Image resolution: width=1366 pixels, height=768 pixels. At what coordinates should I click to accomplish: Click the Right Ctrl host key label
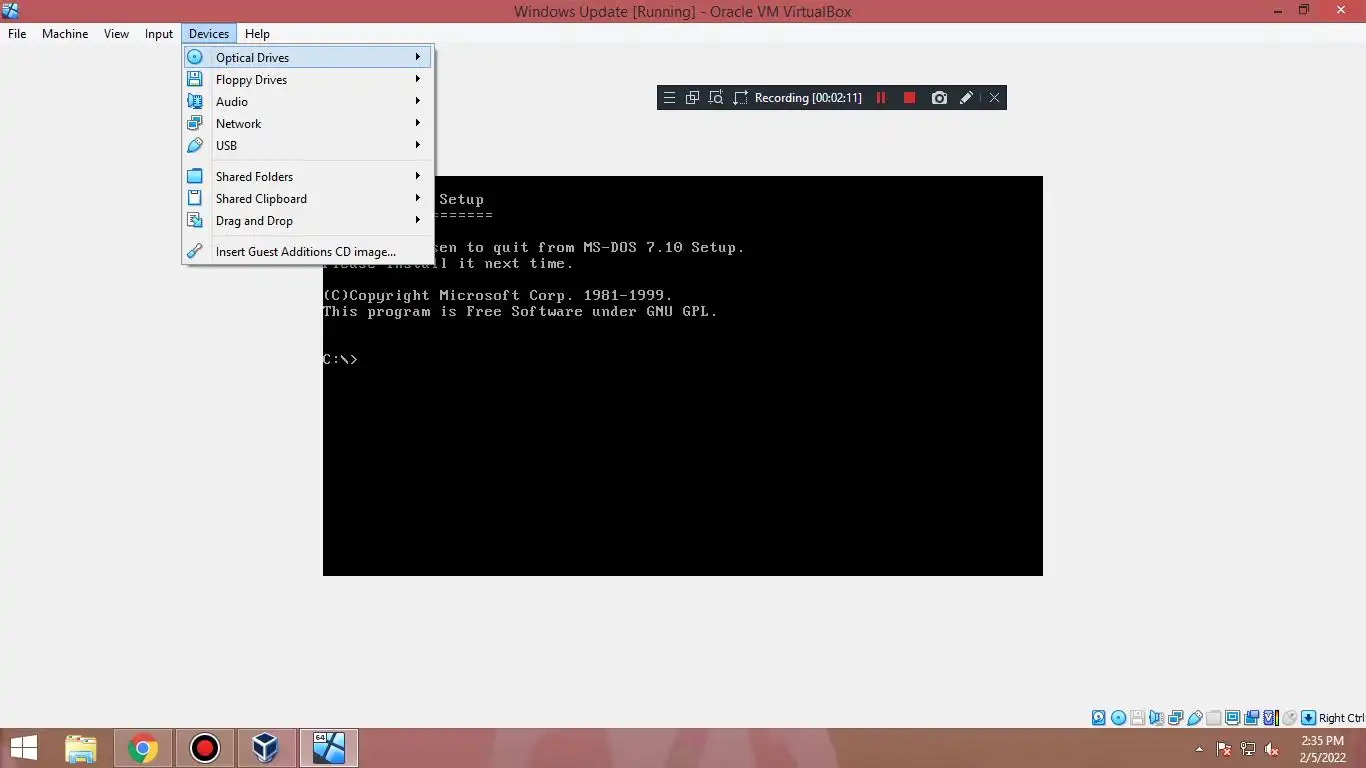pyautogui.click(x=1341, y=718)
